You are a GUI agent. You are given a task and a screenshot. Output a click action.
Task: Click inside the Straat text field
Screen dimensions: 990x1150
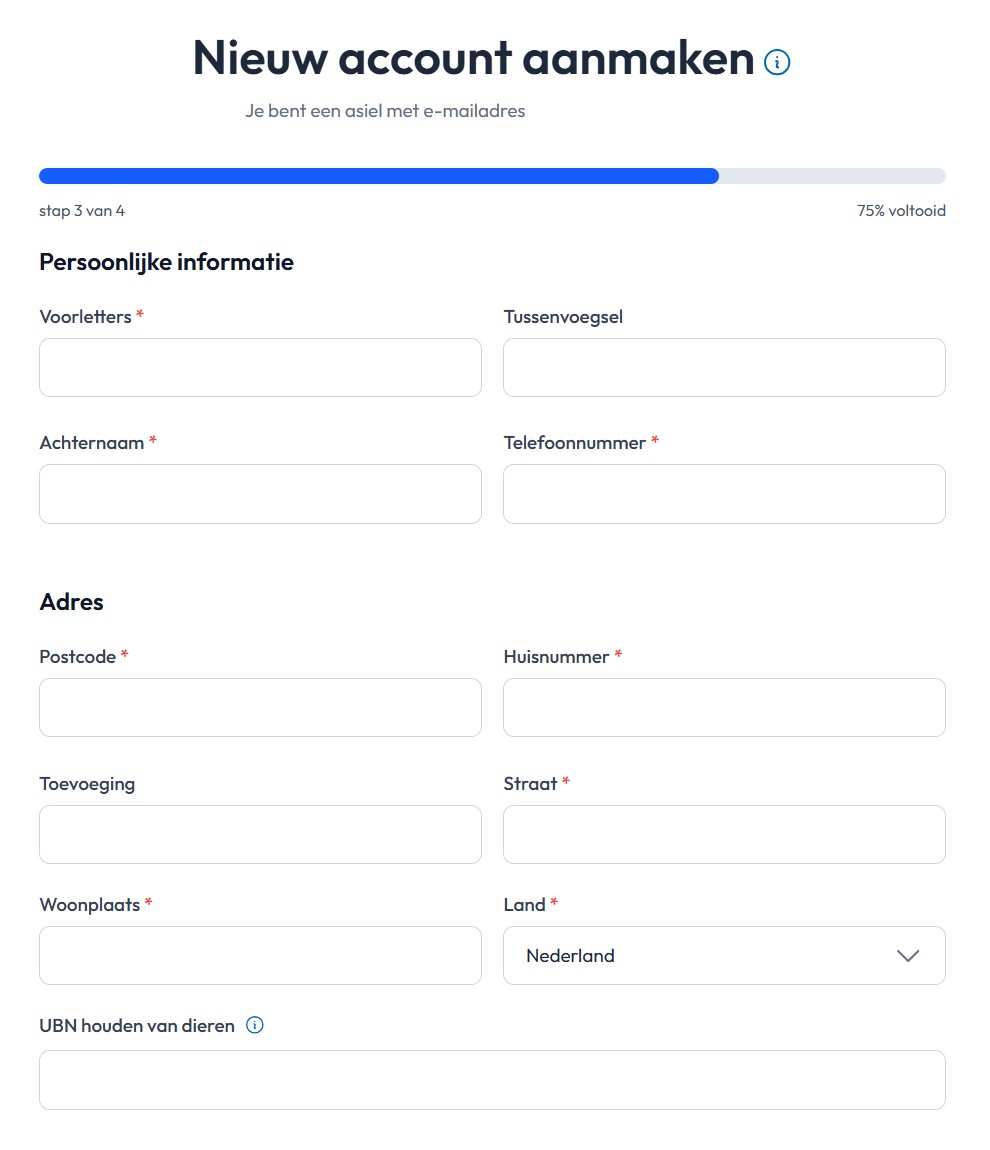[724, 834]
